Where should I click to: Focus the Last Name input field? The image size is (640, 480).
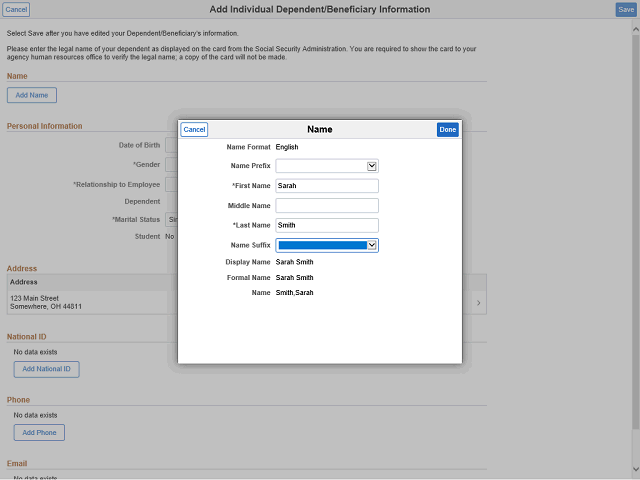(x=327, y=225)
